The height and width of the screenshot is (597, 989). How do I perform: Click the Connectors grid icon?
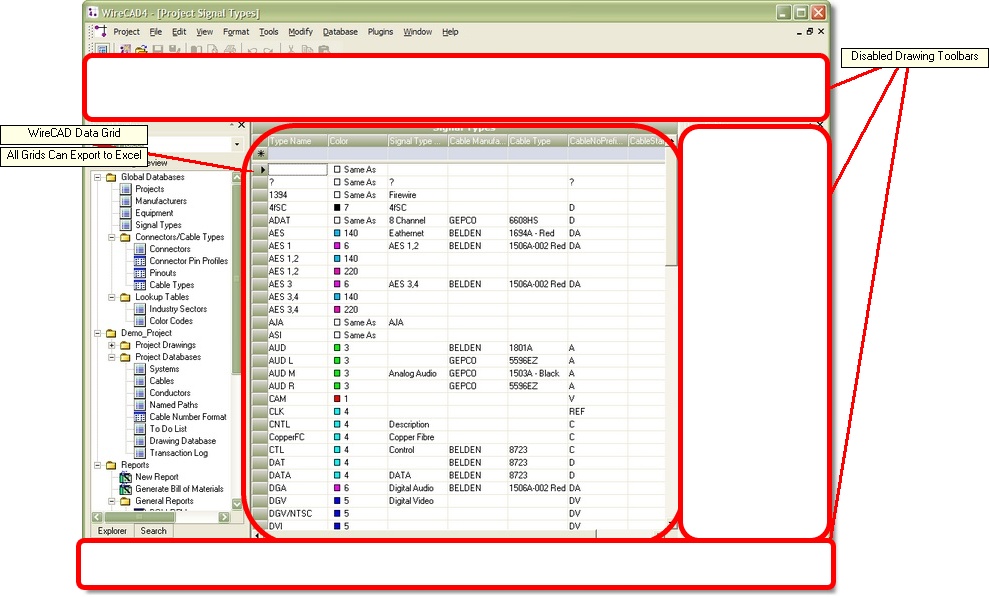click(x=139, y=249)
